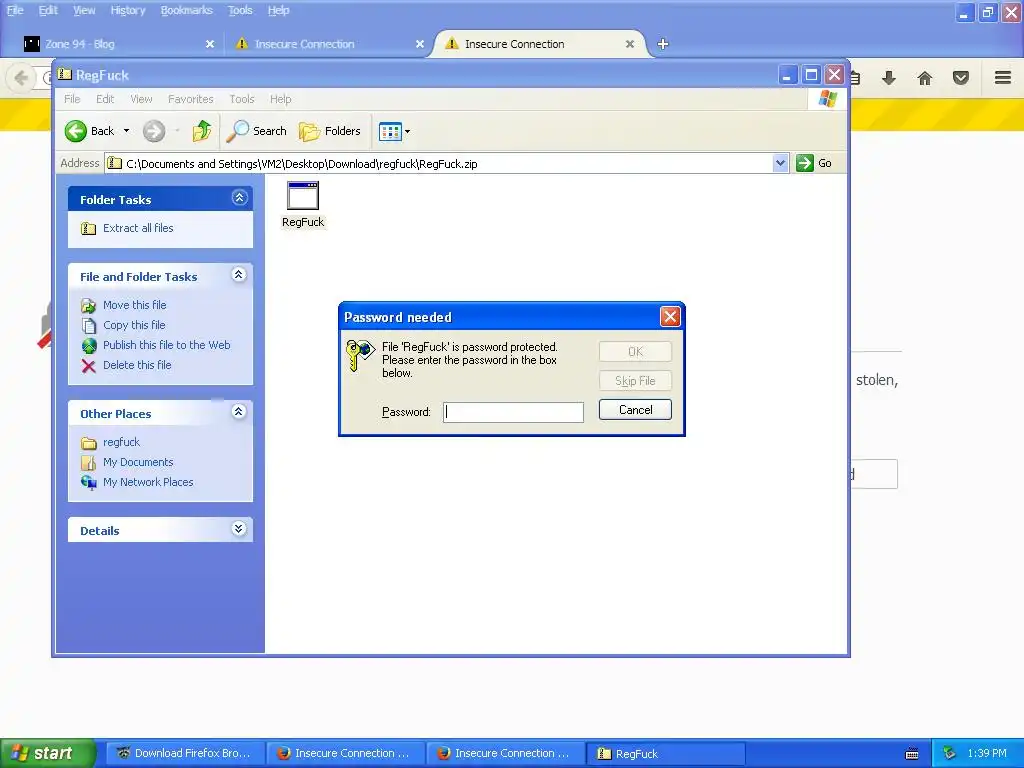Open the regfuck folder link
Screen dimensions: 1024x768
click(x=121, y=442)
